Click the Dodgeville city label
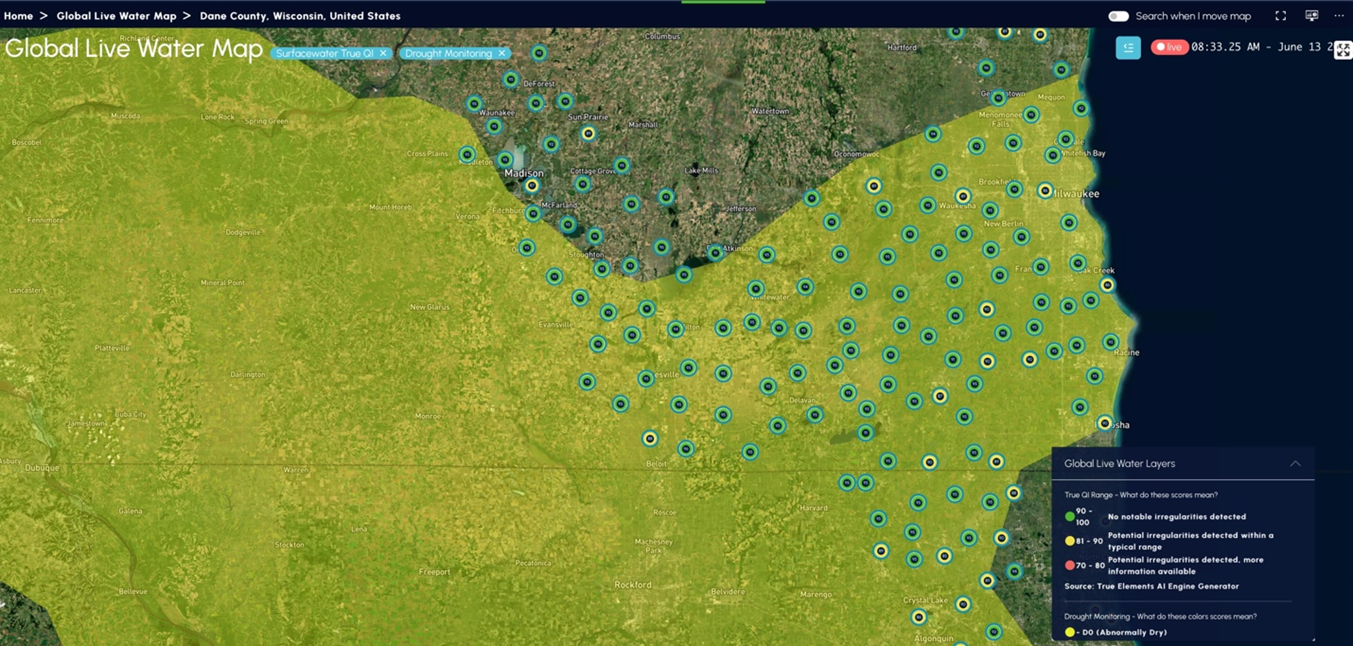The image size is (1353, 646). point(243,232)
